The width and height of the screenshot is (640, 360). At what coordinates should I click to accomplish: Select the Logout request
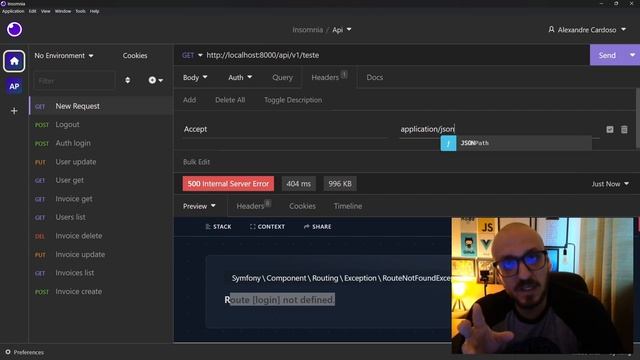[101, 124]
